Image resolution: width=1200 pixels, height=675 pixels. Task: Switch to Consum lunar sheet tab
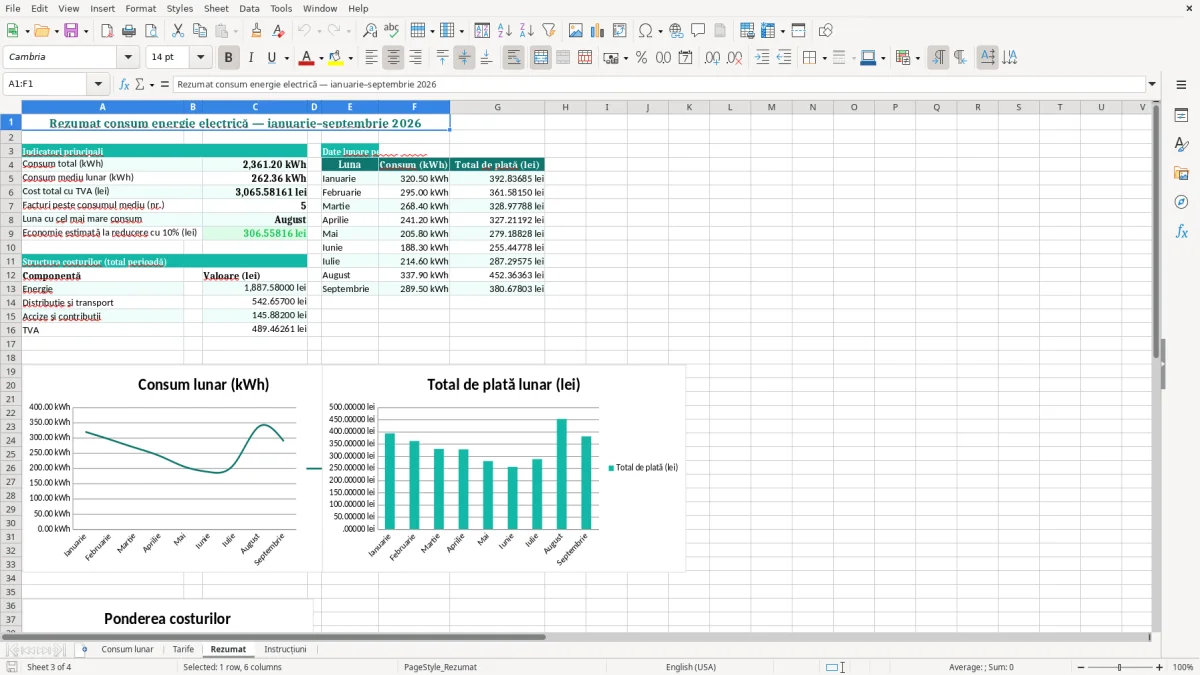pyautogui.click(x=127, y=650)
